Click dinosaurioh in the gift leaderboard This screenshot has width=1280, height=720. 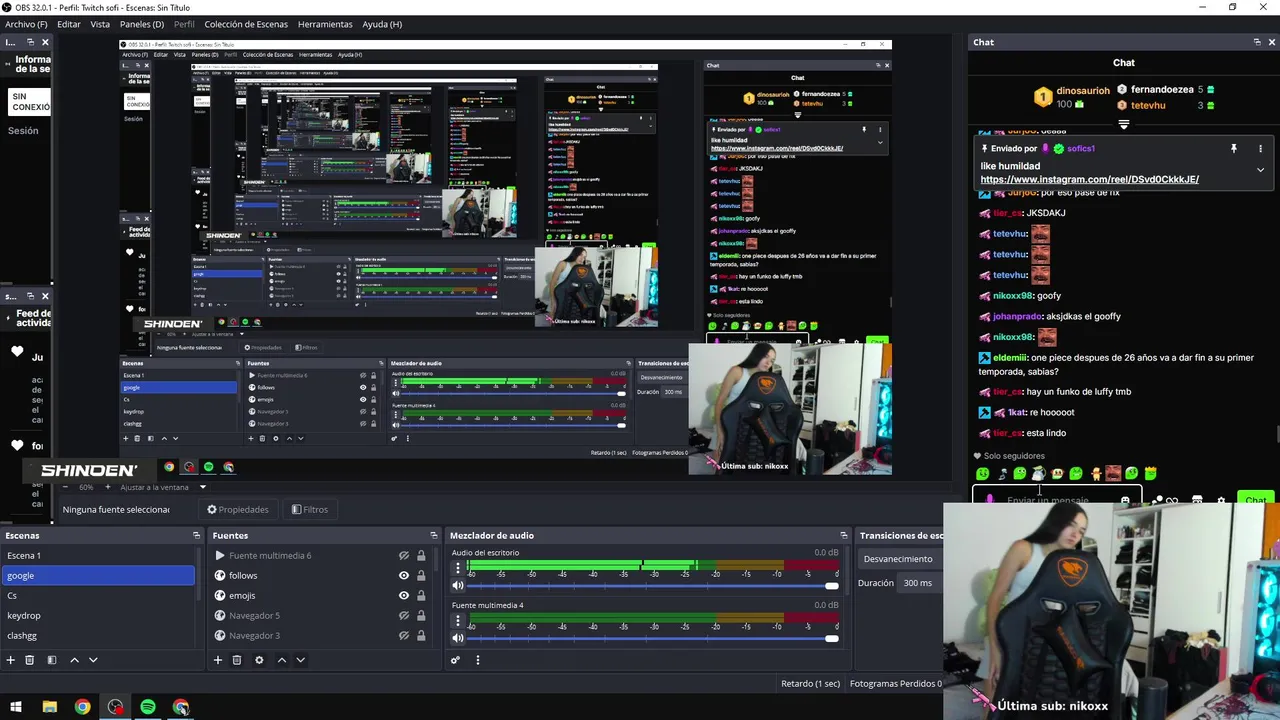1083,90
